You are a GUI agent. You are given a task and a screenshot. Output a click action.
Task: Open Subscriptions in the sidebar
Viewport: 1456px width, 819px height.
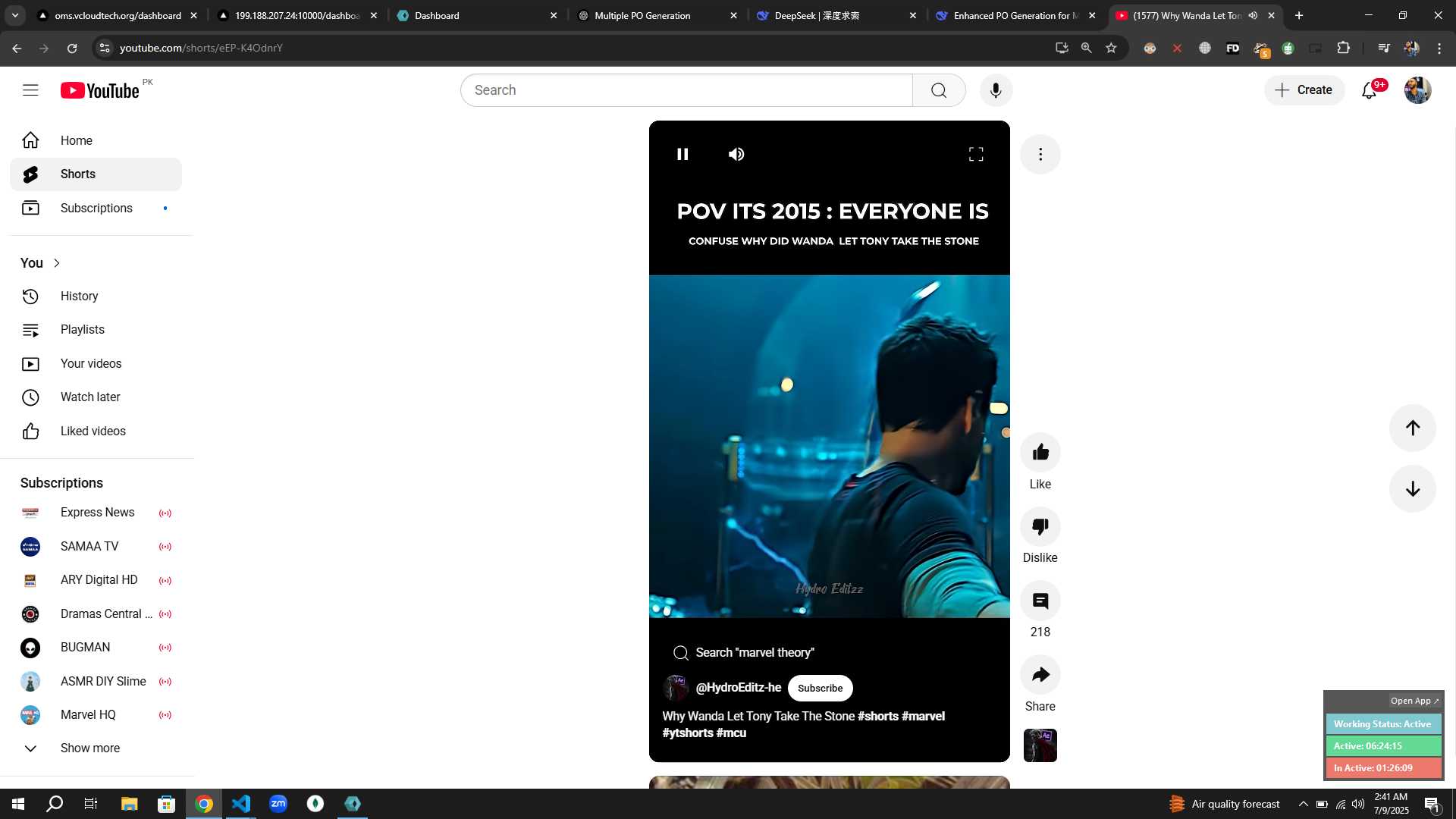pyautogui.click(x=96, y=208)
